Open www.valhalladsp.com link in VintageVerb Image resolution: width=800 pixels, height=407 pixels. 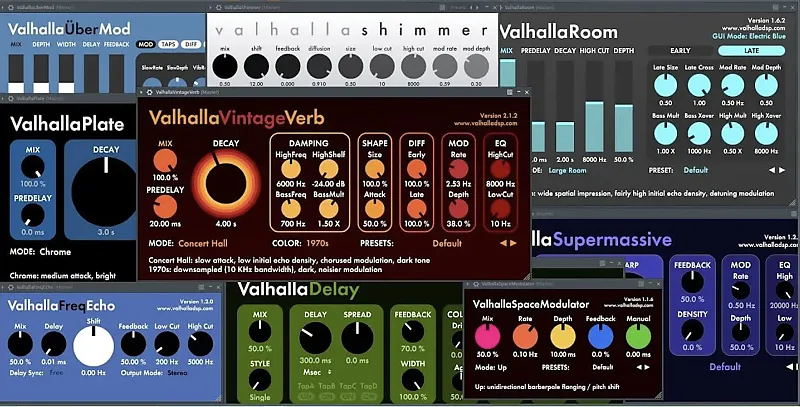click(x=485, y=123)
